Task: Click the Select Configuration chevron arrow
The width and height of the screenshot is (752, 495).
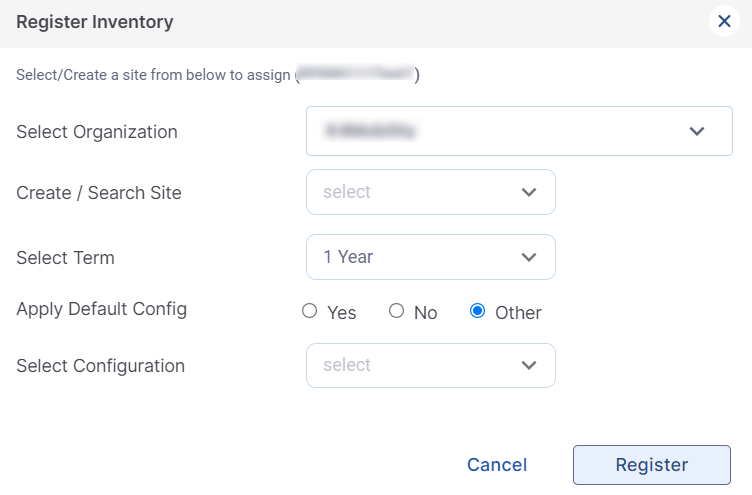Action: [x=529, y=365]
